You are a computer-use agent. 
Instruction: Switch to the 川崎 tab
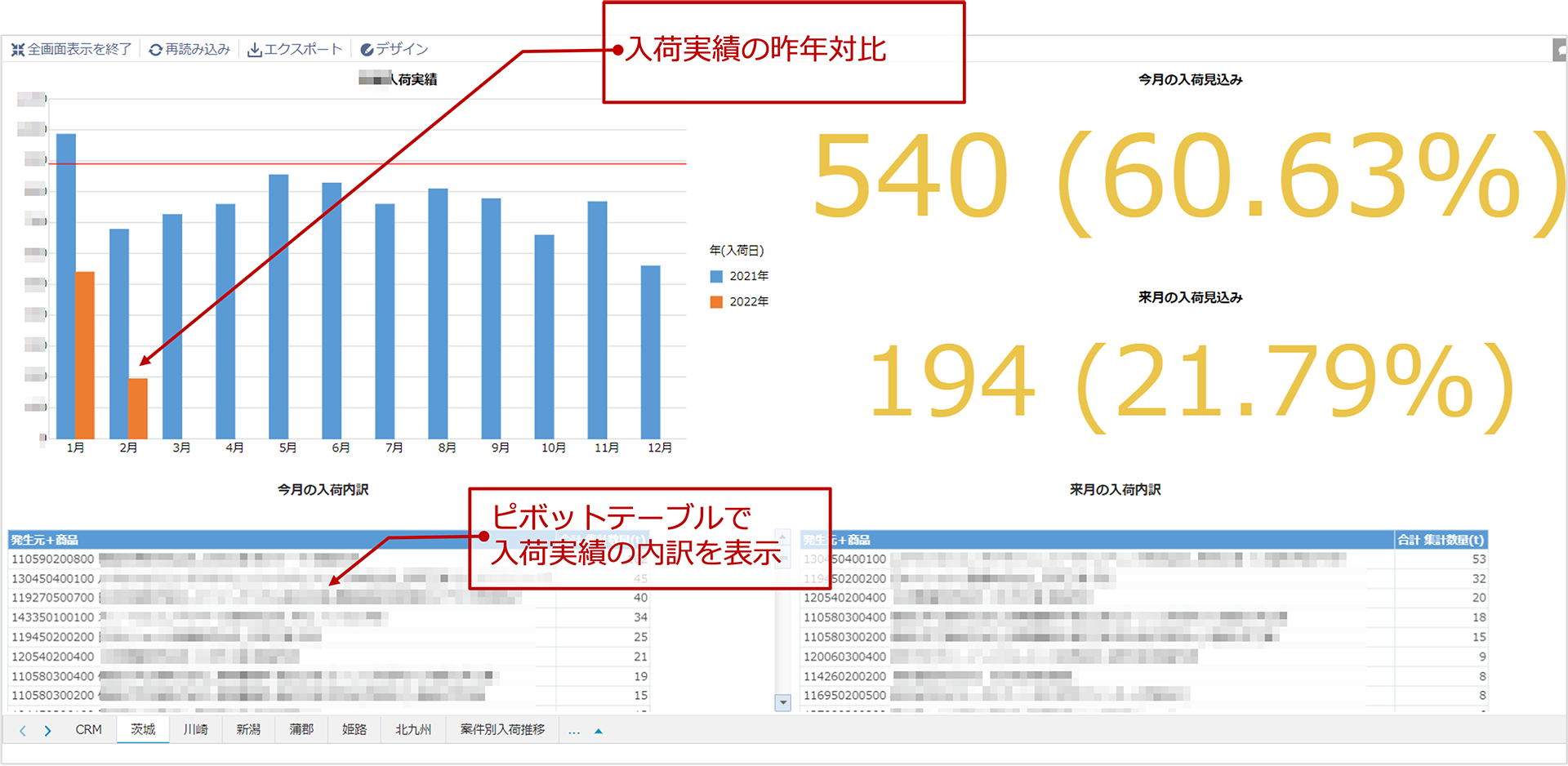pos(195,729)
